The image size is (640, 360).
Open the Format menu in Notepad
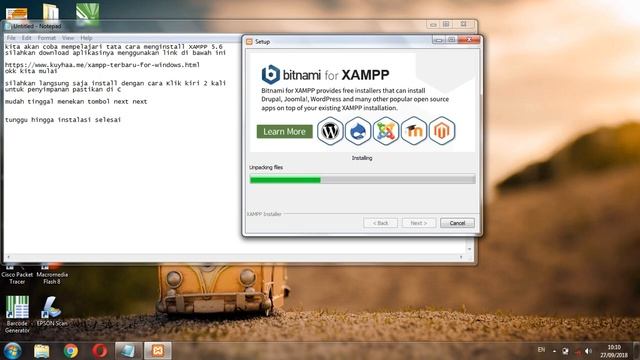point(47,38)
